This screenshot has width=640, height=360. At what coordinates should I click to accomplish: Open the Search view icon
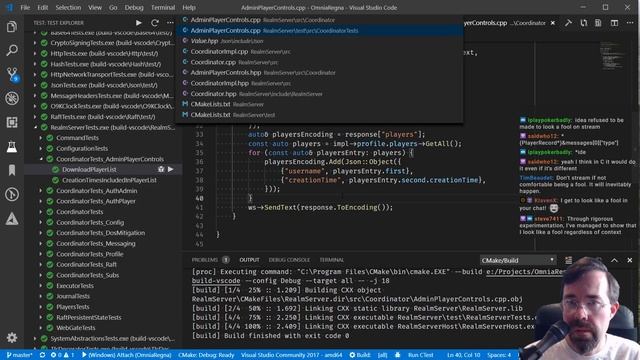12,50
